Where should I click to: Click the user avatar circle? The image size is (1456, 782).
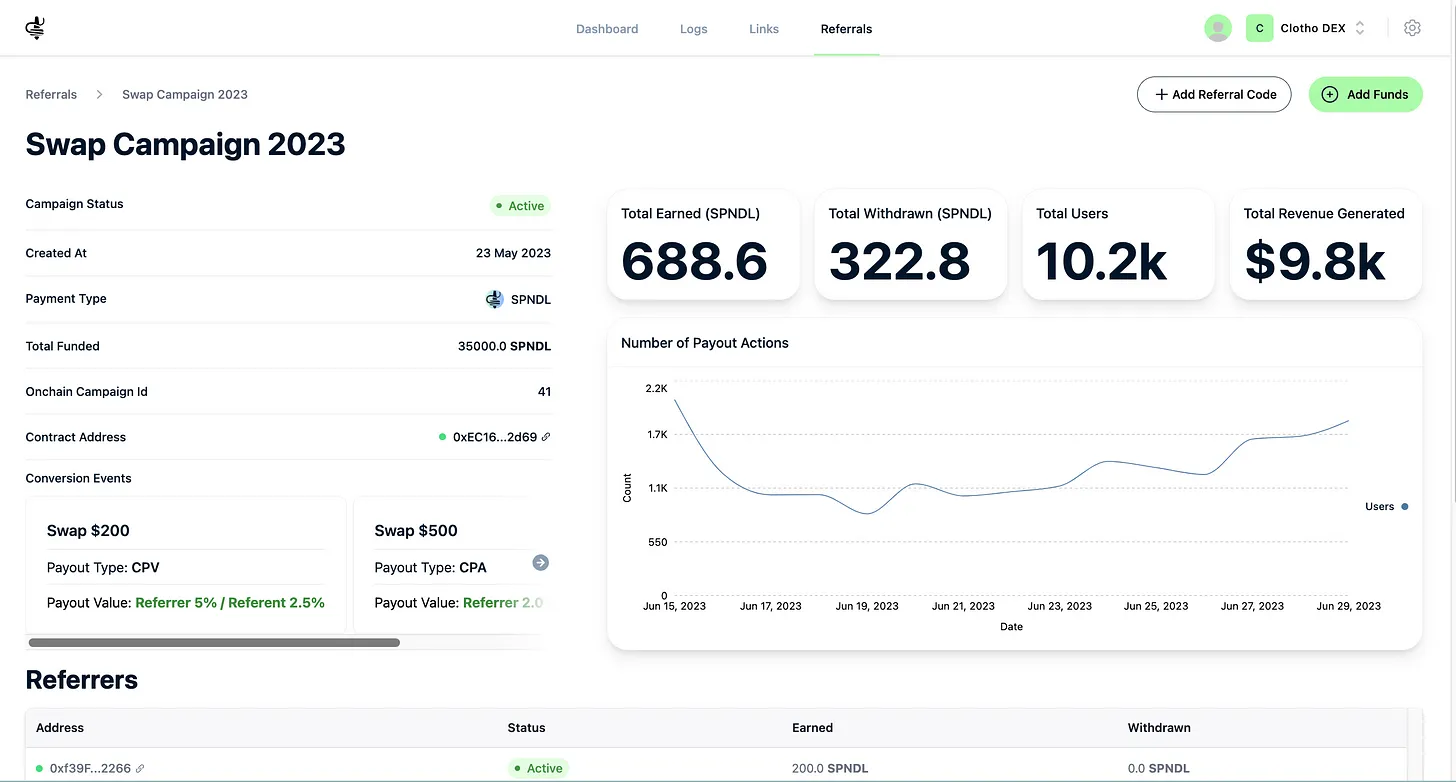(1217, 28)
